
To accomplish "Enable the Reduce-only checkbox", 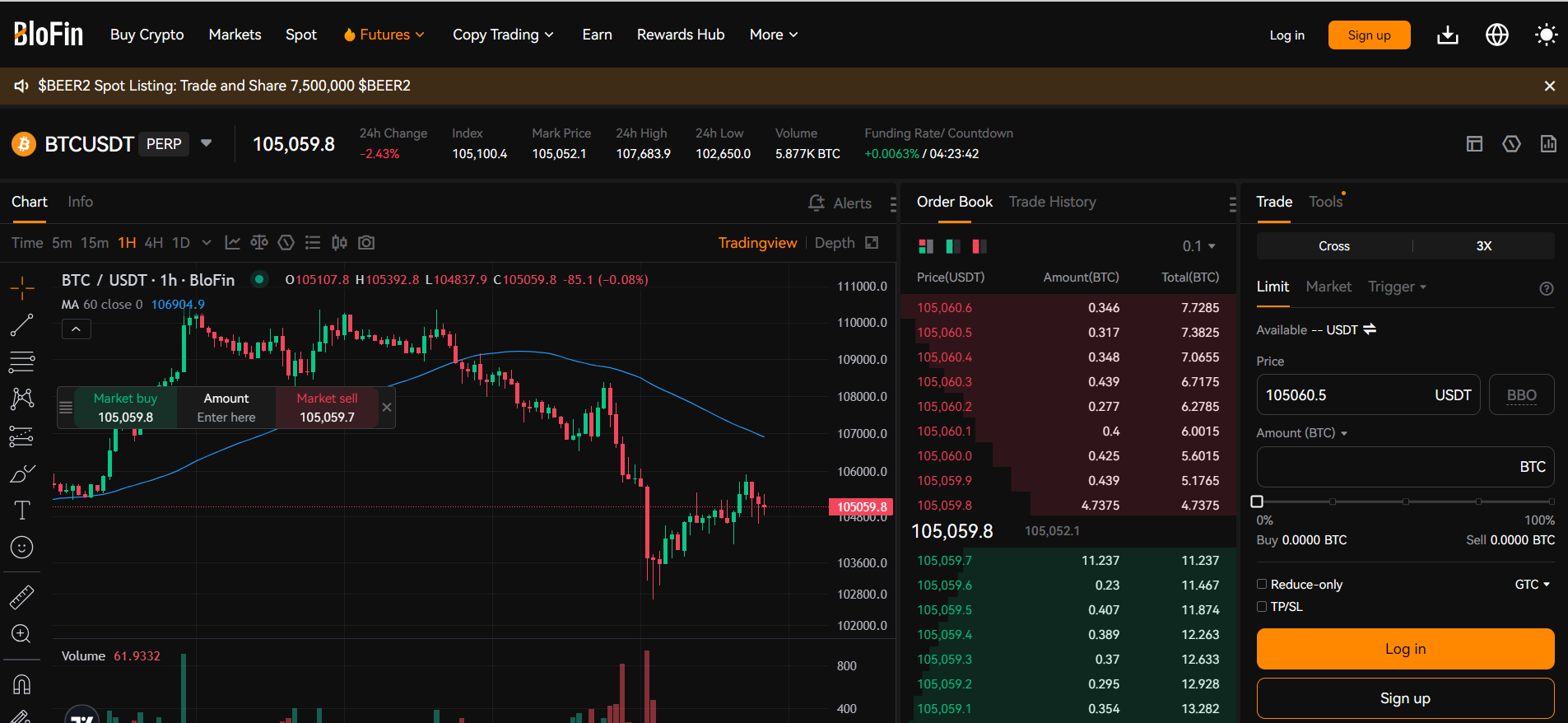I will [1262, 584].
